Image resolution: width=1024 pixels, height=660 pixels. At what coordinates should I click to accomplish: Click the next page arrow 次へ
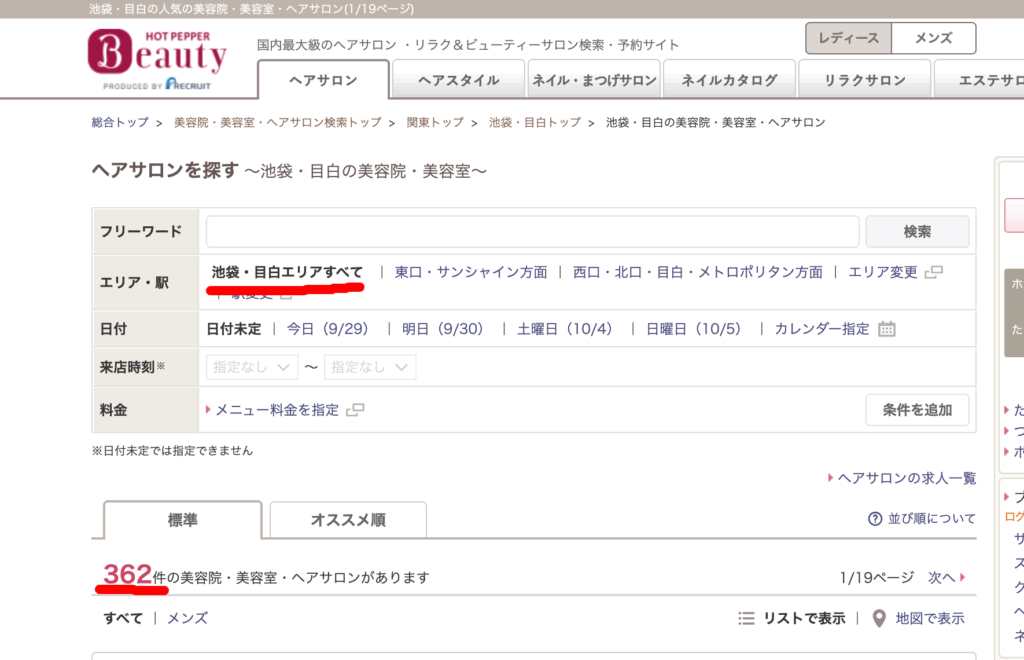click(x=948, y=577)
